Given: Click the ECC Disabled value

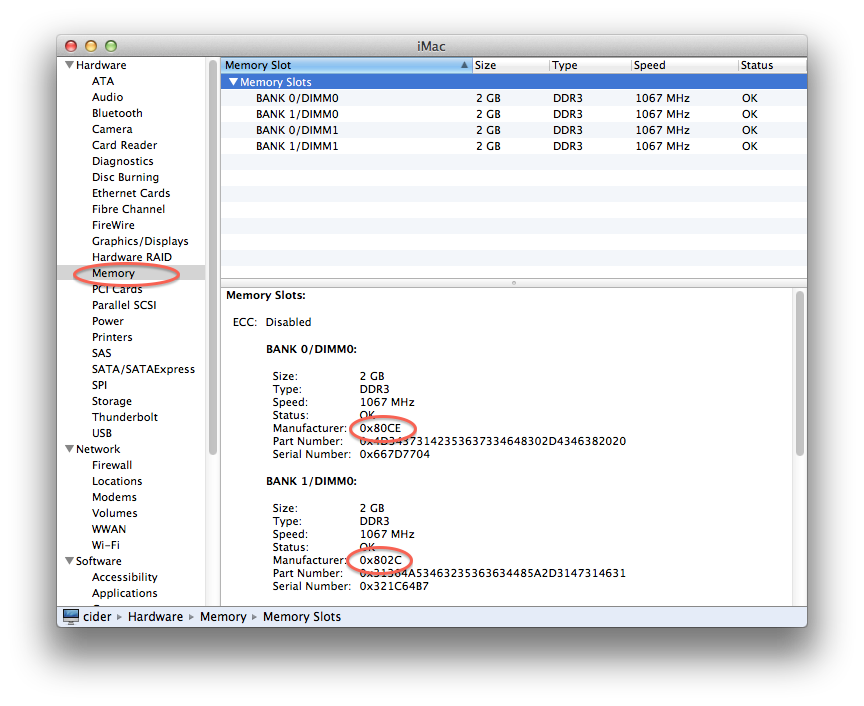Looking at the screenshot, I should pos(288,322).
